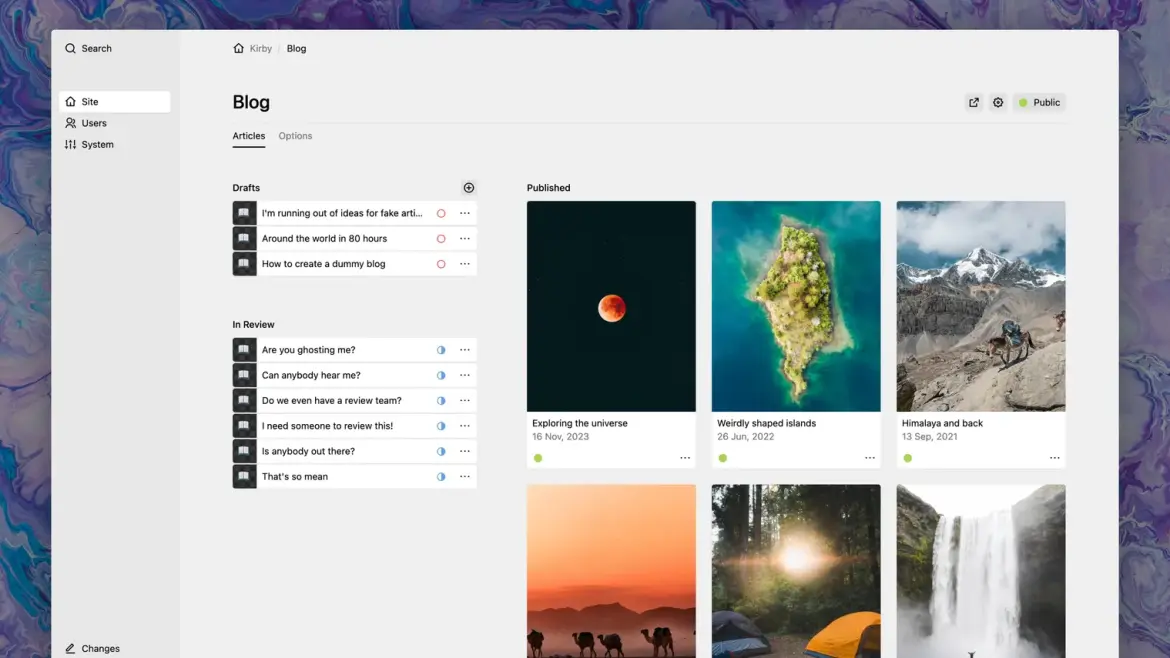Open Changes at sidebar bottom

pyautogui.click(x=92, y=648)
